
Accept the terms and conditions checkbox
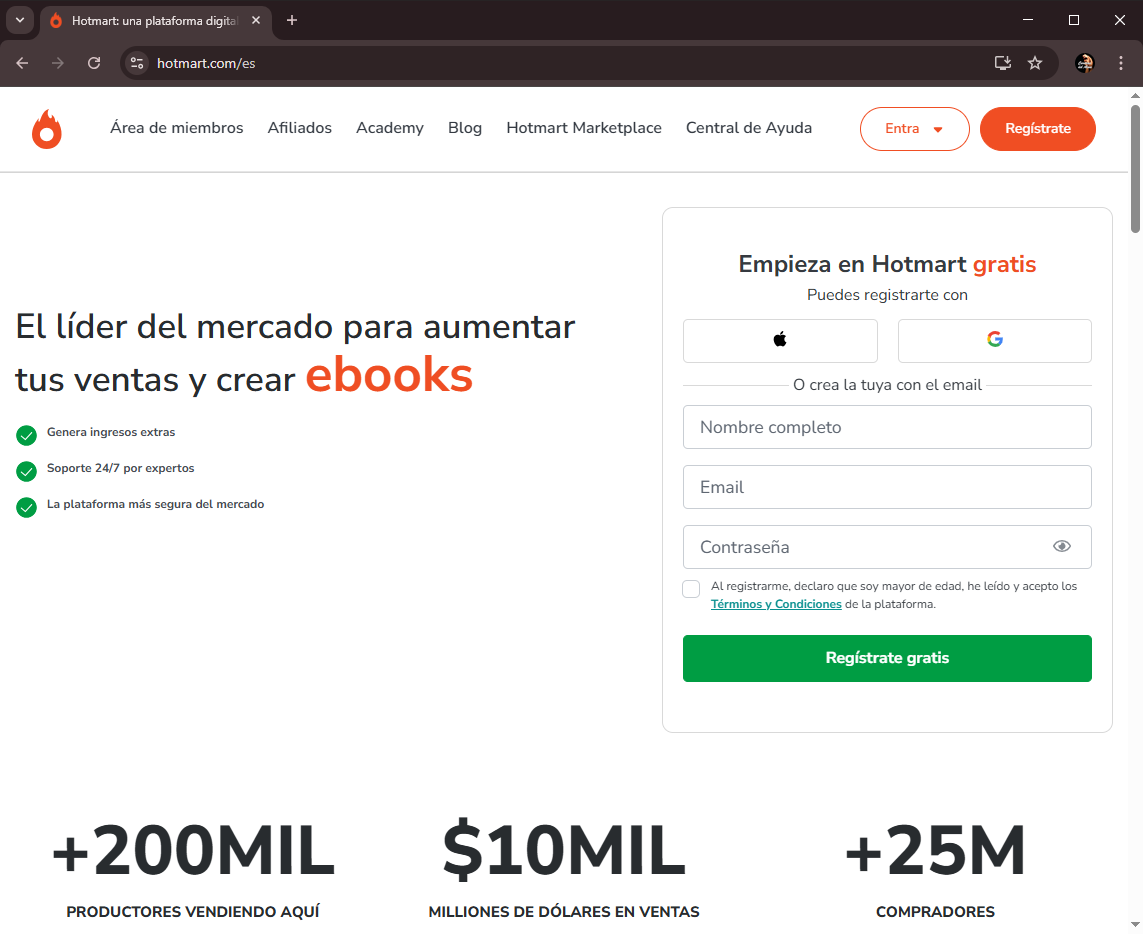691,588
